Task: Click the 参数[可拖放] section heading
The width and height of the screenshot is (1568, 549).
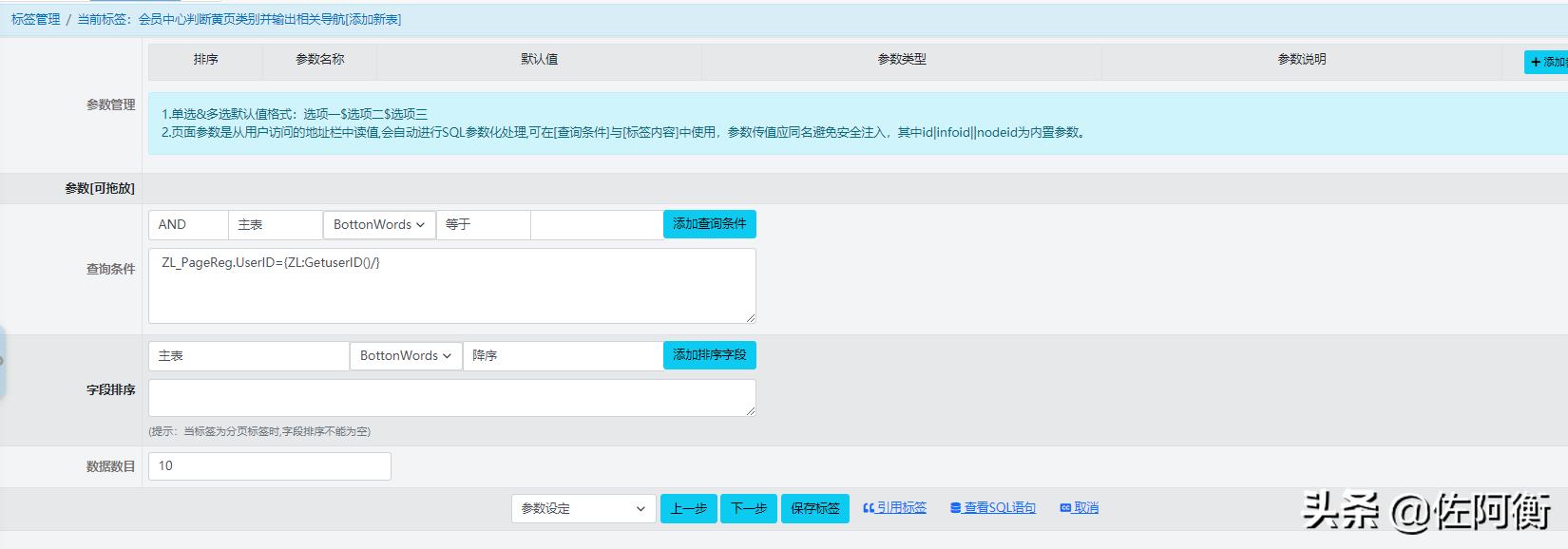Action: coord(100,188)
